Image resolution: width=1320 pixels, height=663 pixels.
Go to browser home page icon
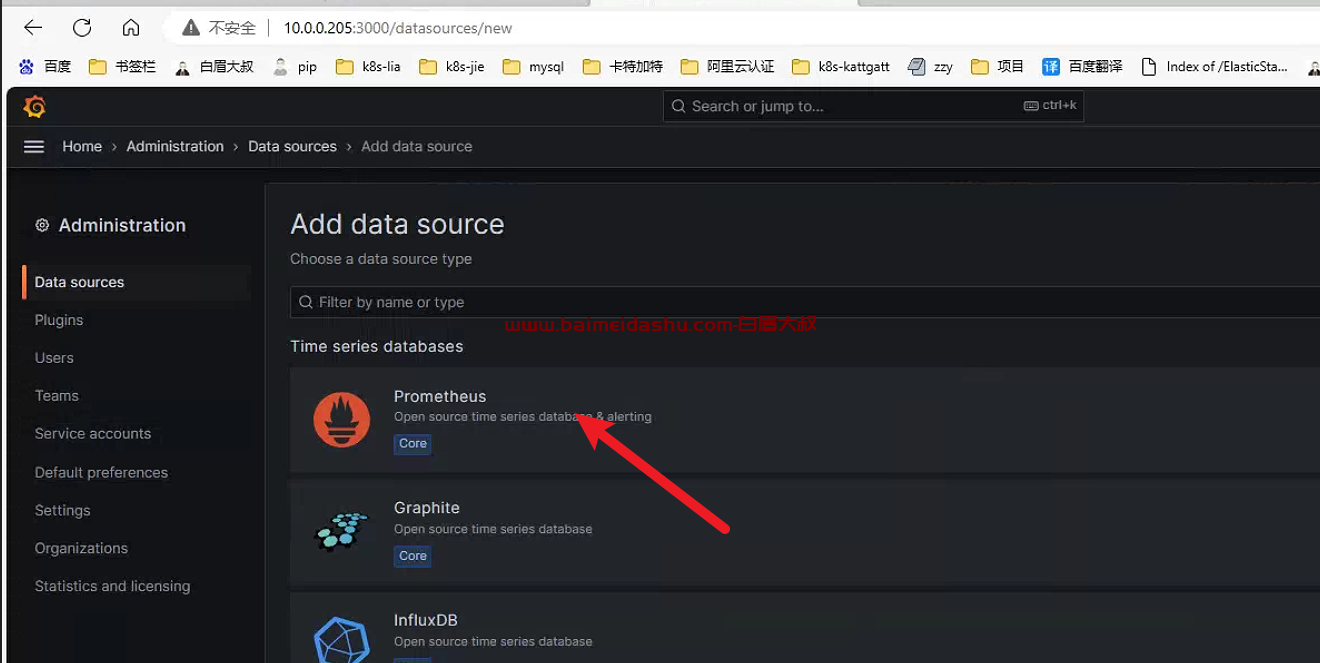(x=131, y=28)
